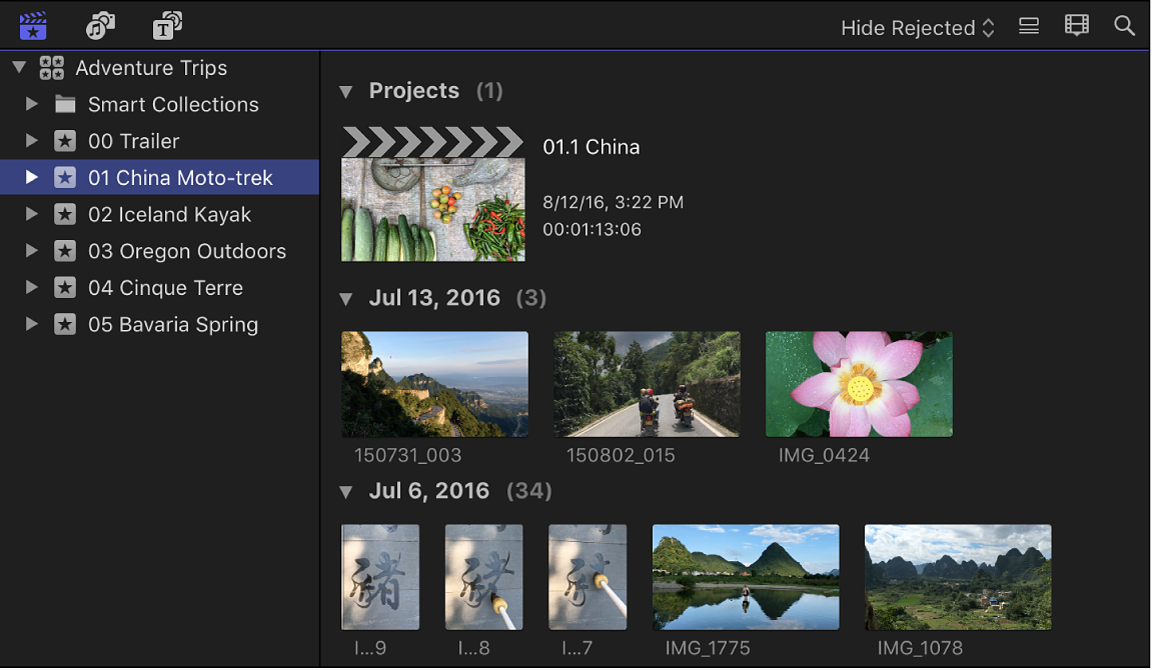Click the 02 Iceland Kayak event star icon

point(65,214)
